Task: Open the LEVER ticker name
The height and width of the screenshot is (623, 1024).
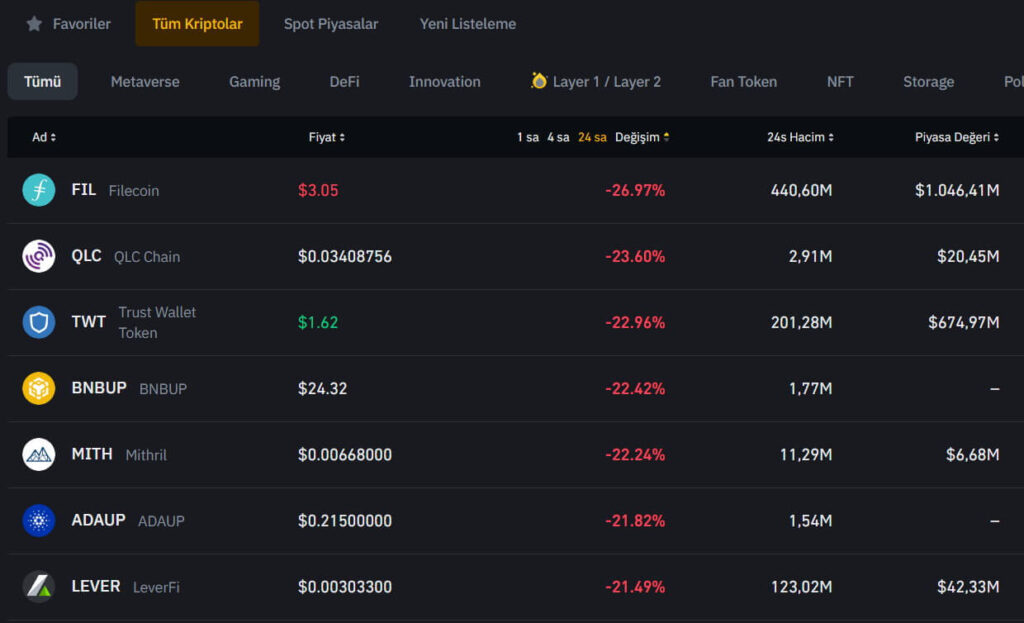Action: coord(95,586)
